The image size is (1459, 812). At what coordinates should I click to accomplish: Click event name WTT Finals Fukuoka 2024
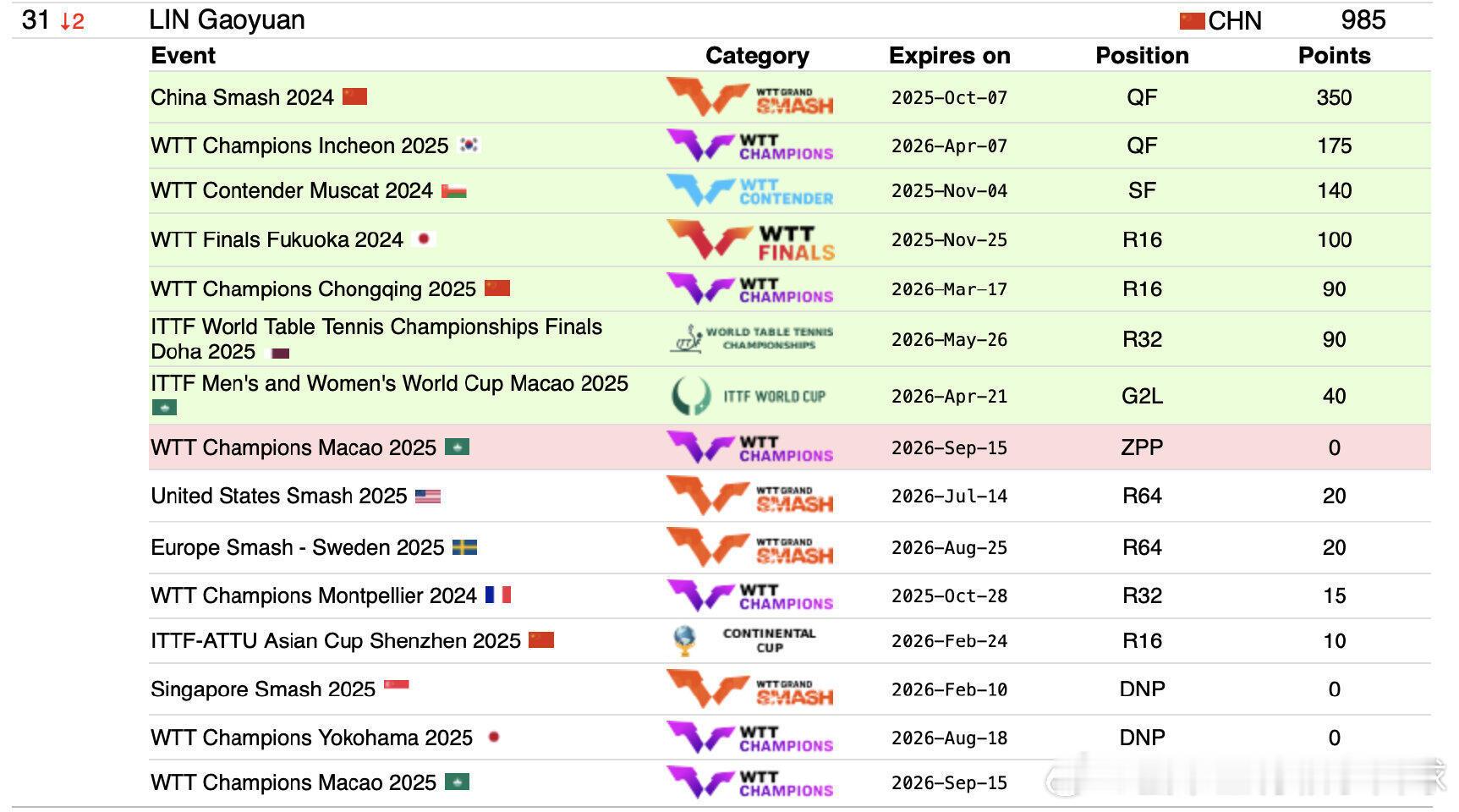click(x=277, y=239)
